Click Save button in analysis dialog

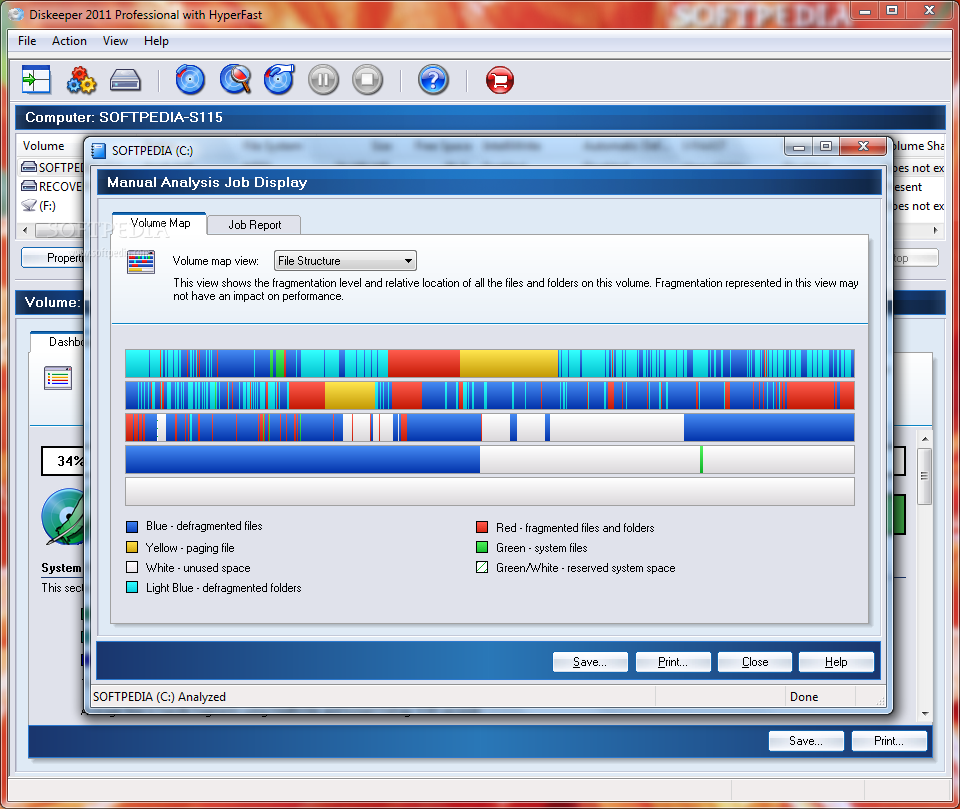click(x=590, y=662)
